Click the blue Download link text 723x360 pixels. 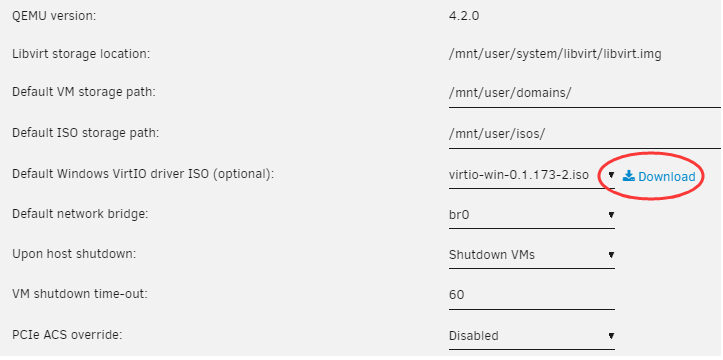pyautogui.click(x=667, y=177)
